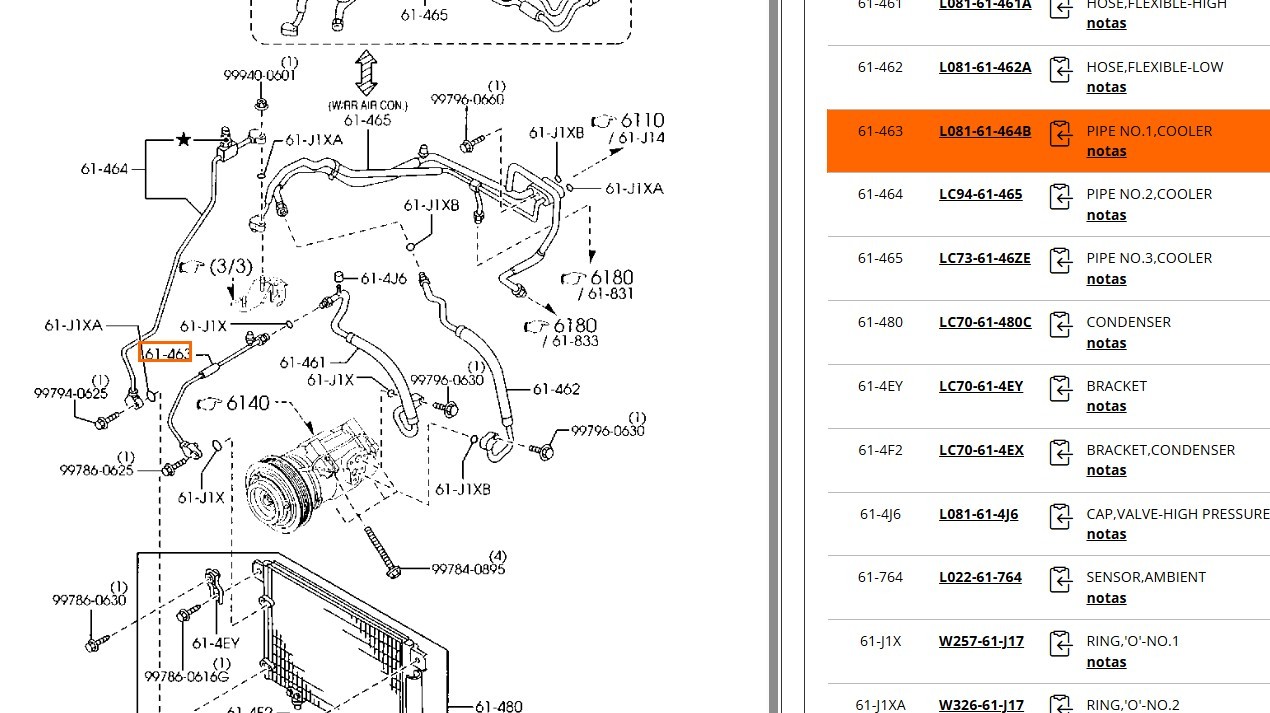Show notas for CAP,VALVE-HIGH PRESSURE

(x=1106, y=534)
